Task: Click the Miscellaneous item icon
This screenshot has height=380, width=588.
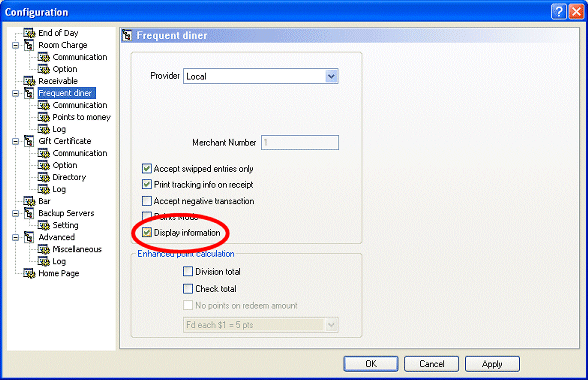Action: coord(44,249)
